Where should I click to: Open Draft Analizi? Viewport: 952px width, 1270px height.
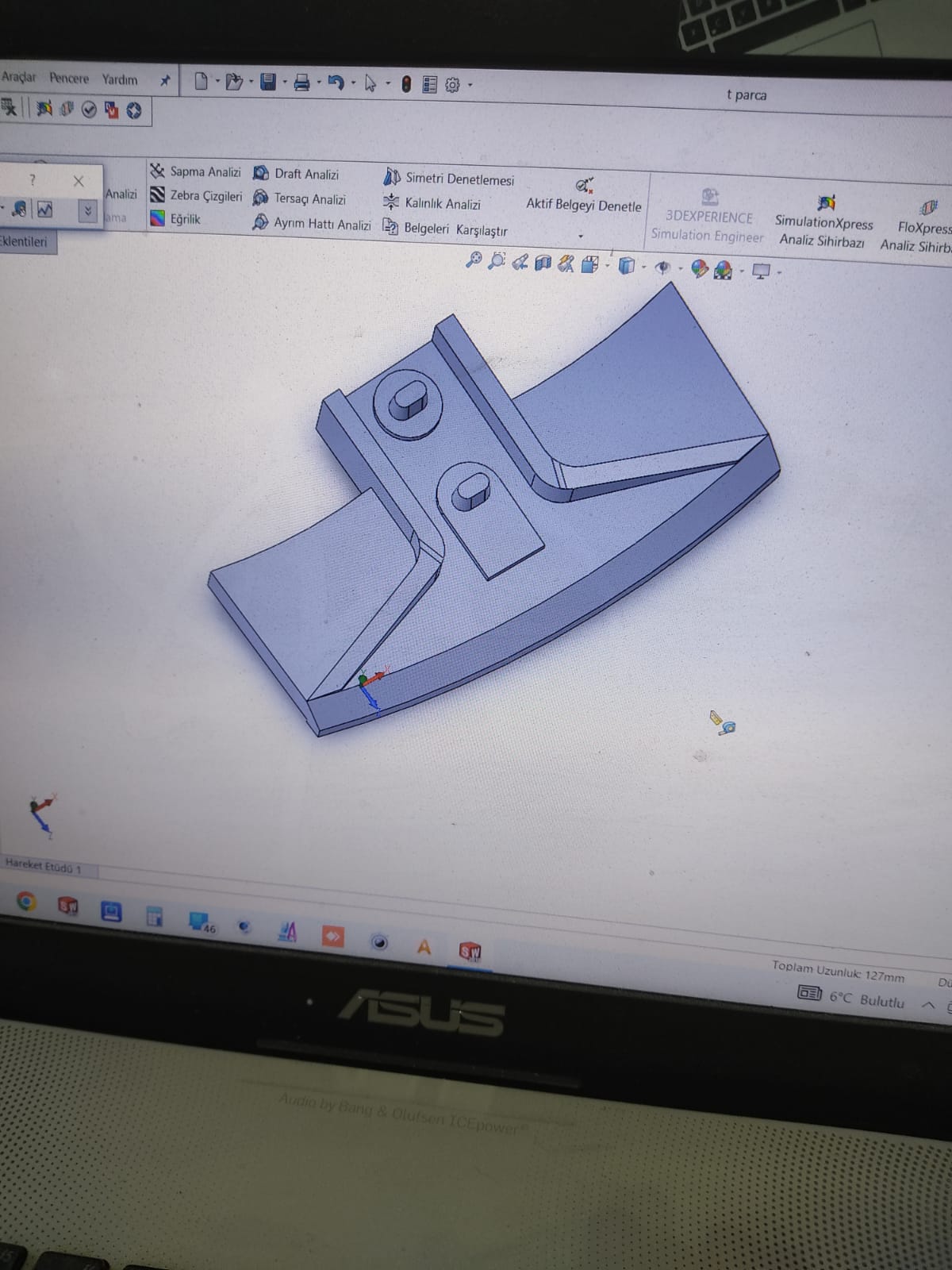[x=296, y=174]
